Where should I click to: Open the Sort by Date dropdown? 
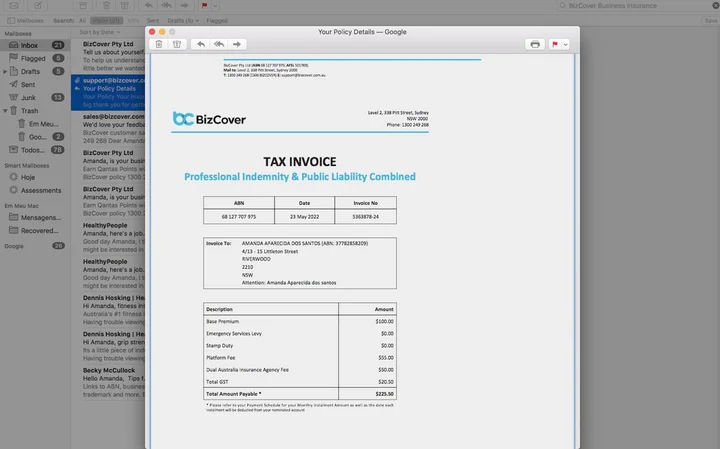97,32
